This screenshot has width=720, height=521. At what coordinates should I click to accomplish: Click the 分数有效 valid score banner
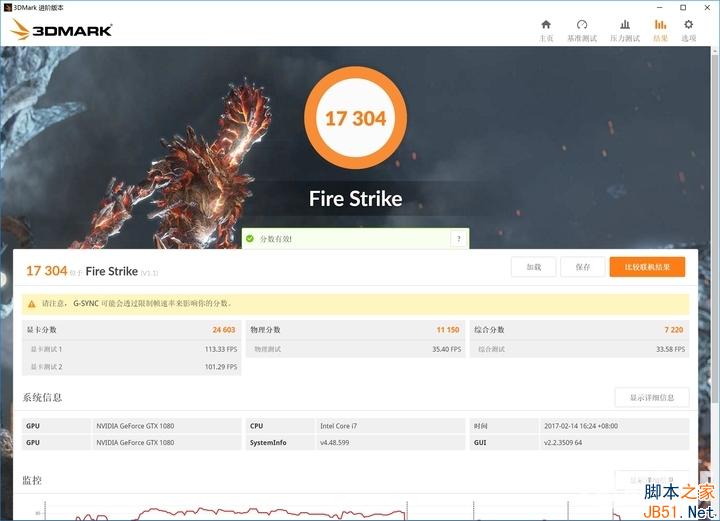355,239
